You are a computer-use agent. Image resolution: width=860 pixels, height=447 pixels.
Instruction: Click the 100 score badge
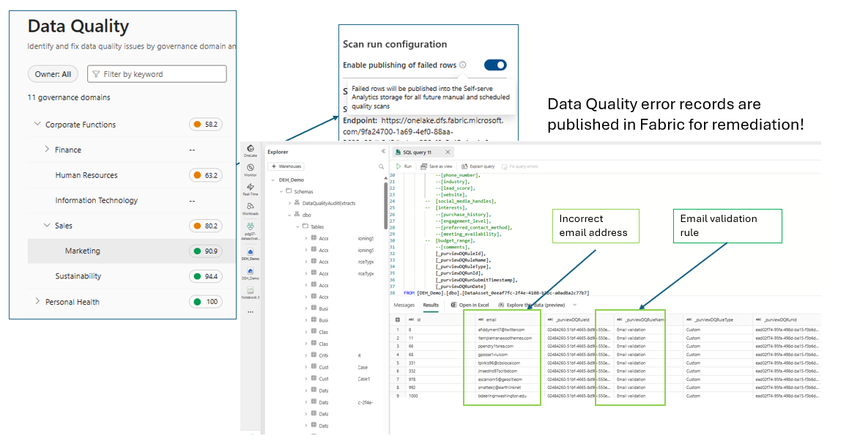pyautogui.click(x=206, y=302)
